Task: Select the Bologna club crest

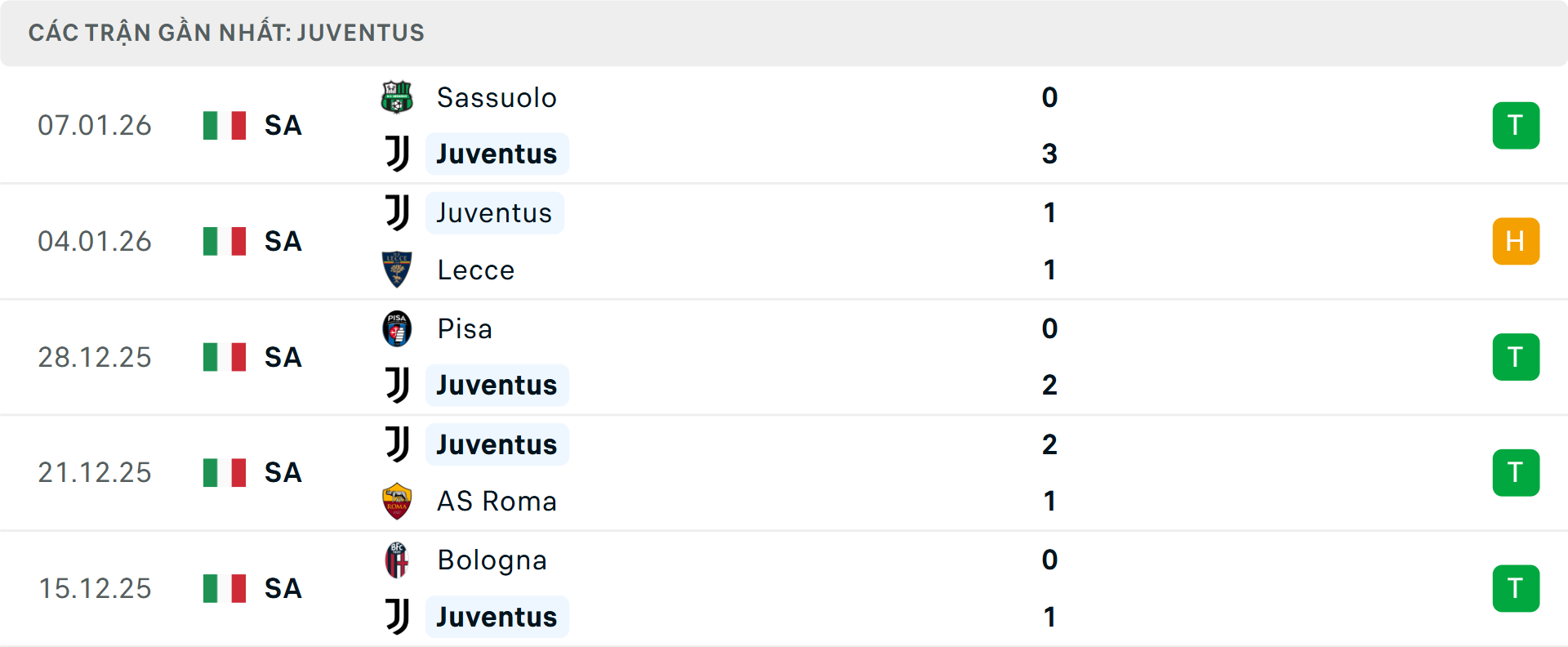Action: pos(397,560)
